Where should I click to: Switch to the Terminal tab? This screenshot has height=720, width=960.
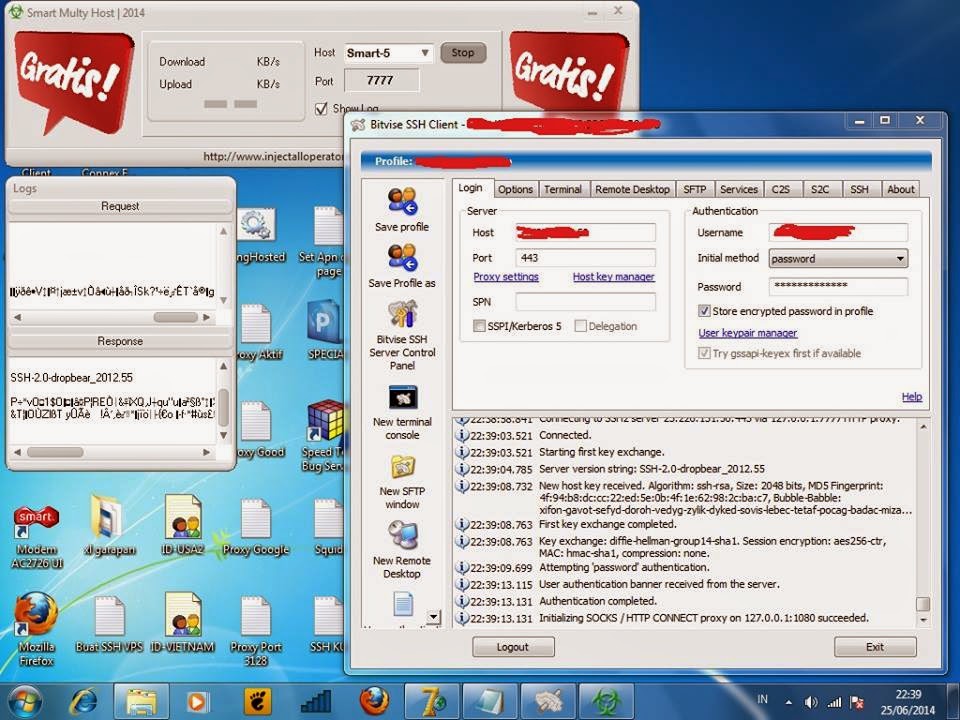(x=563, y=190)
